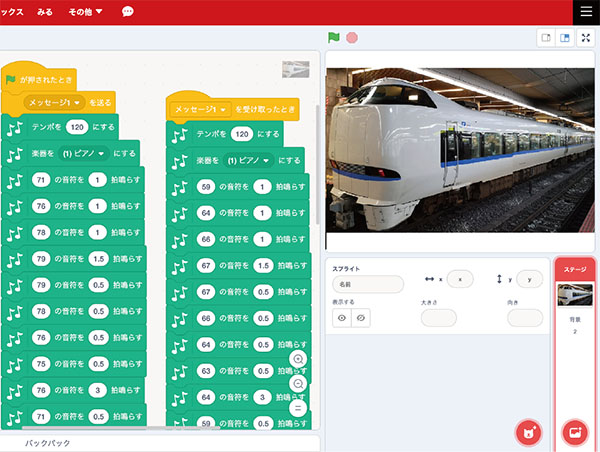Click the green flag to run the project

click(x=334, y=37)
